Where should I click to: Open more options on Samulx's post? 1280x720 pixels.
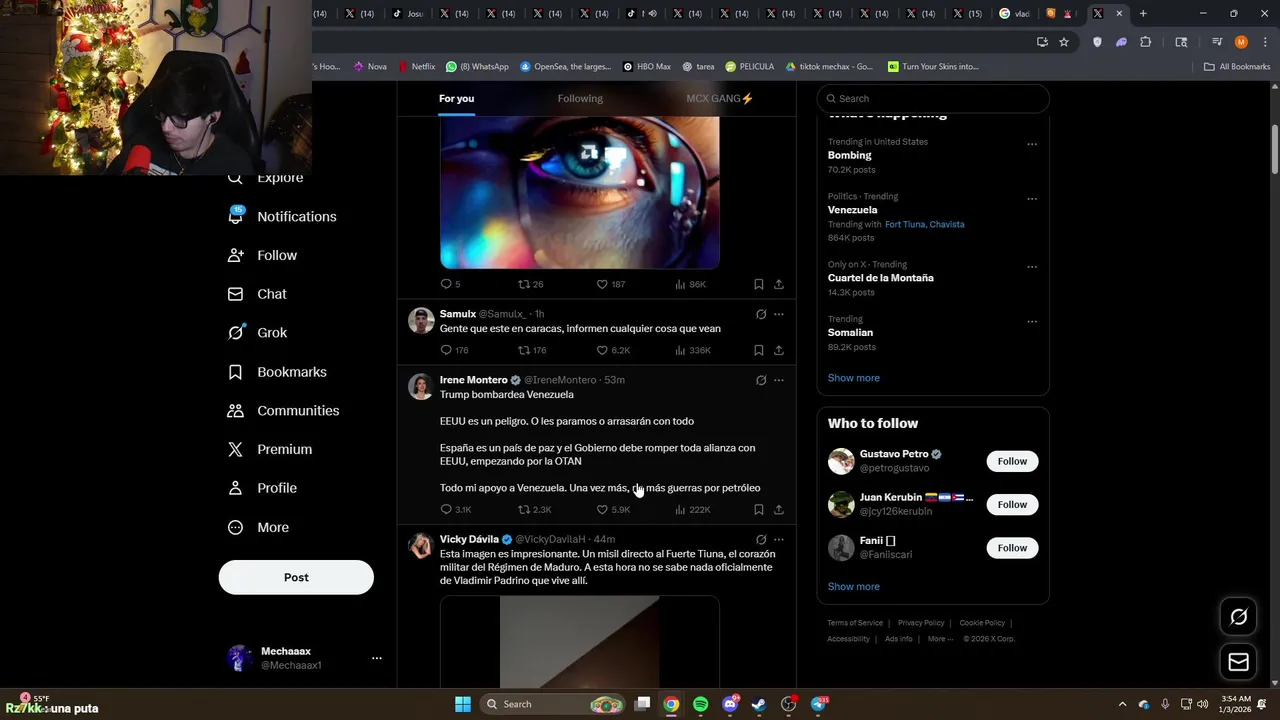pos(779,314)
